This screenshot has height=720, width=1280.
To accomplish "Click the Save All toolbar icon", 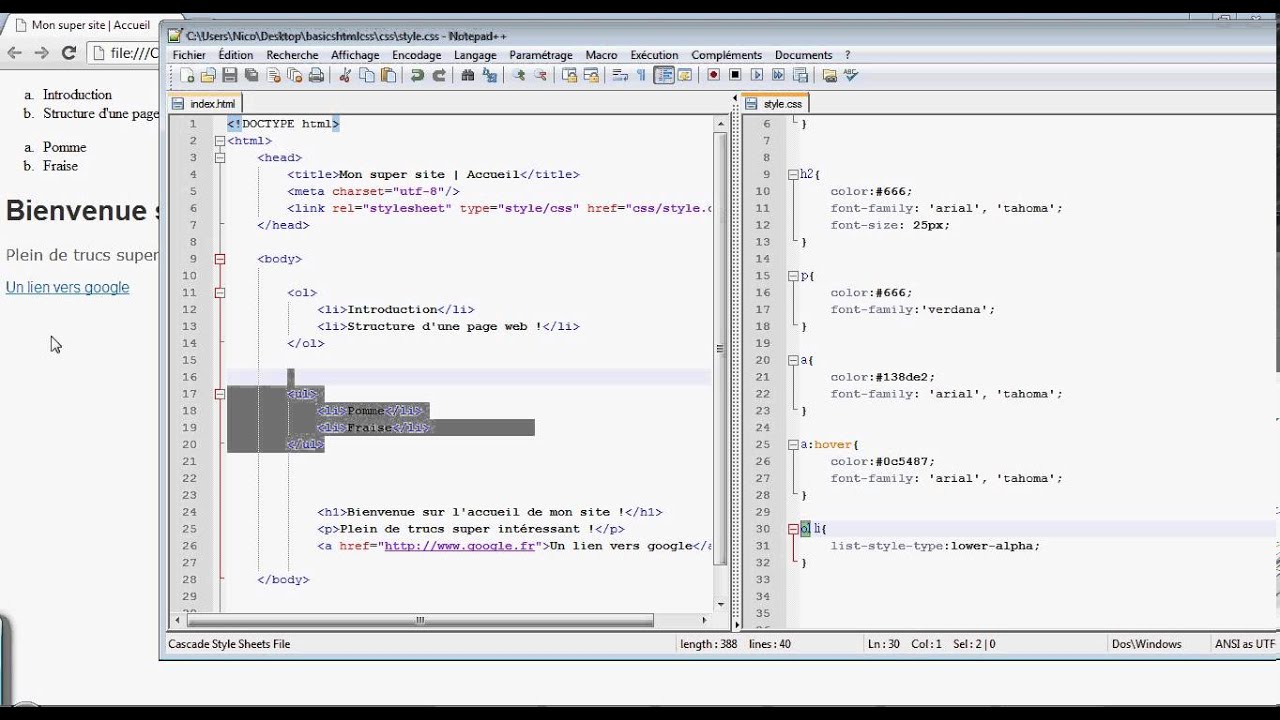I will click(251, 75).
